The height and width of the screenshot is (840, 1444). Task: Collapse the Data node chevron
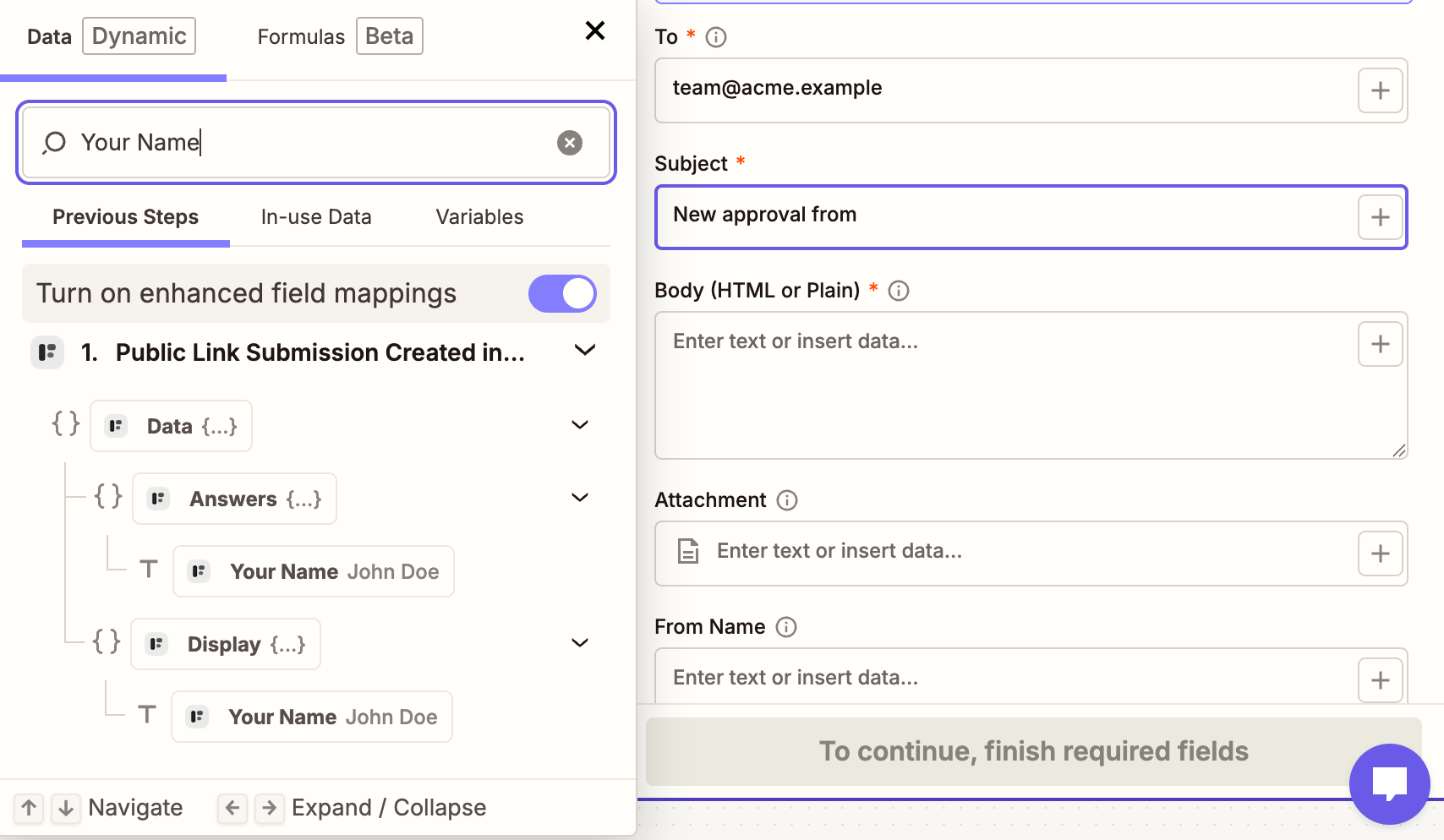(x=580, y=425)
